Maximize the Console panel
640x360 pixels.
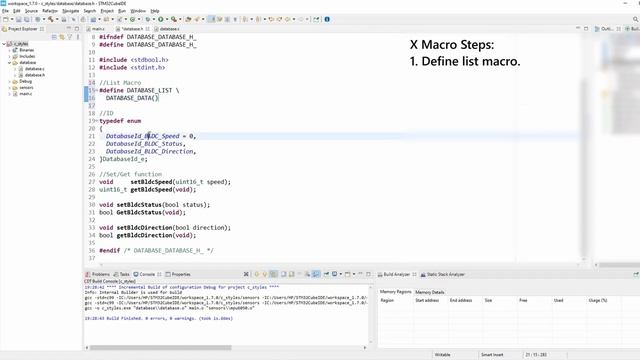(368, 274)
